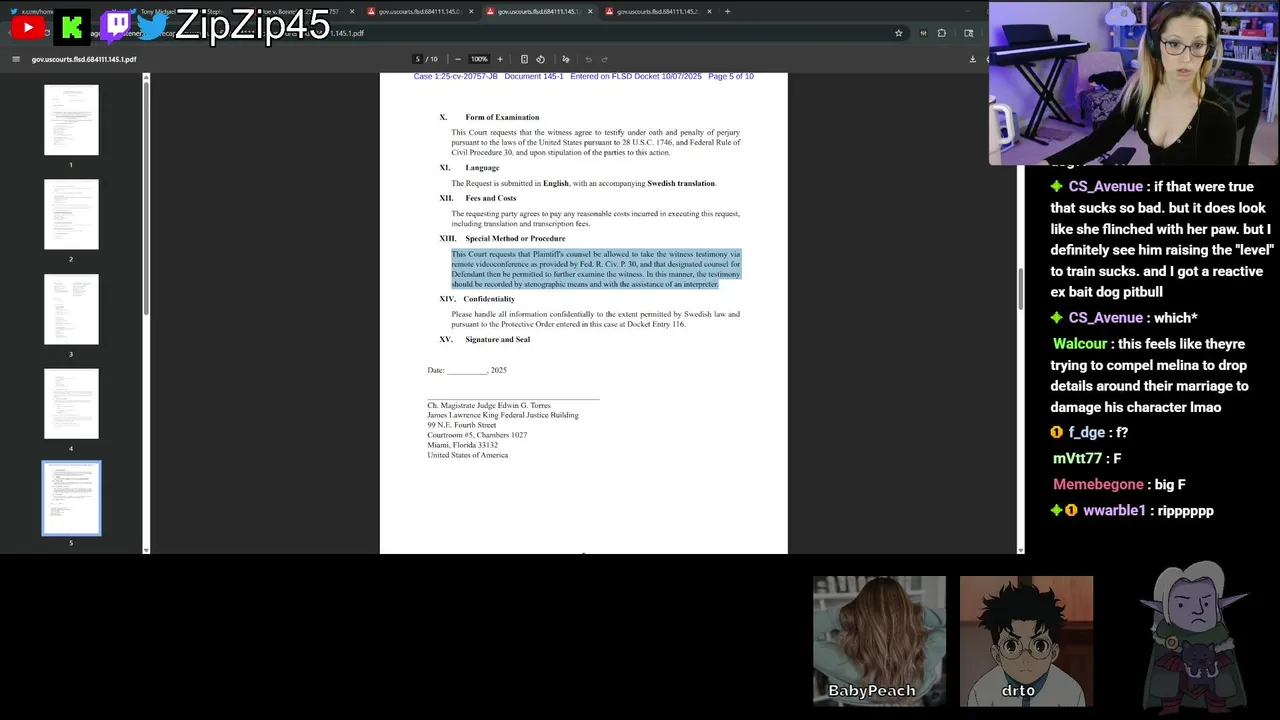
Task: Click the zoom in plus button
Action: pos(500,59)
